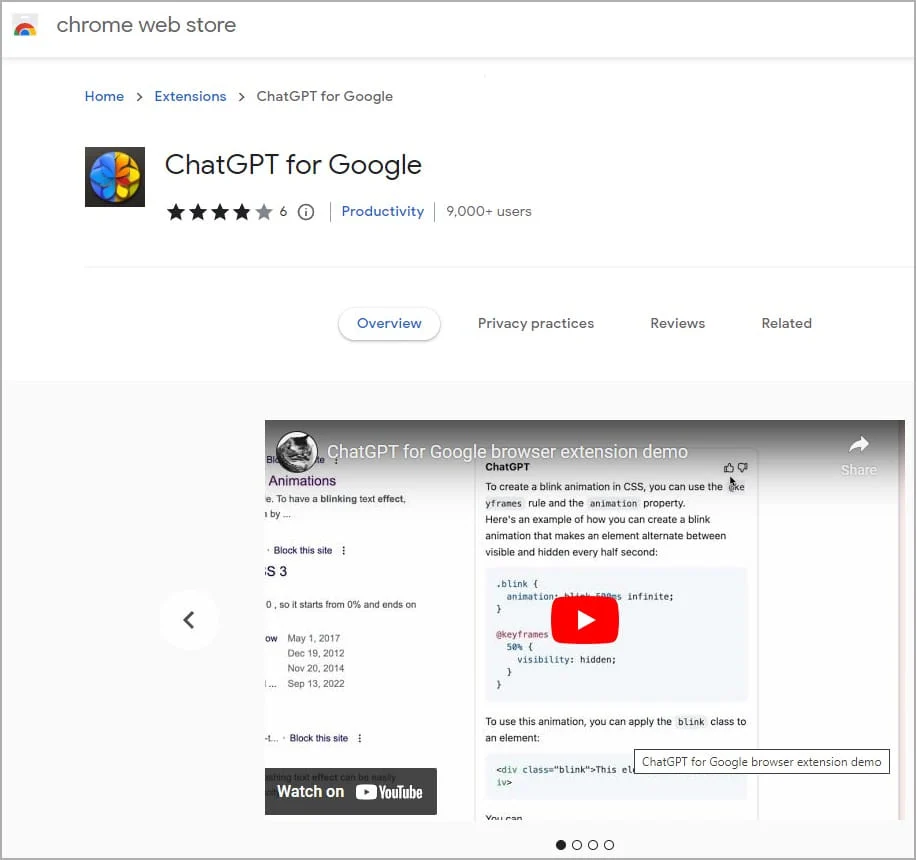Click the ChatGPT for Google extension icon
The height and width of the screenshot is (860, 916).
click(114, 177)
